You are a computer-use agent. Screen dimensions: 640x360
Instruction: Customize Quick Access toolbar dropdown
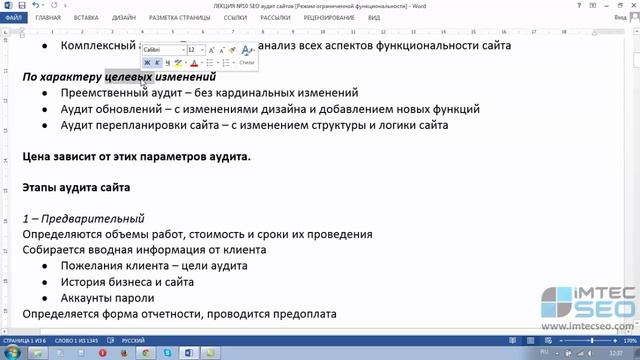pos(65,6)
